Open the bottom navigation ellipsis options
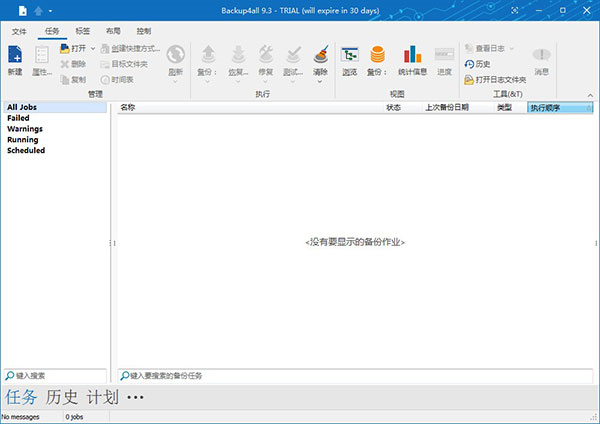 coord(135,398)
